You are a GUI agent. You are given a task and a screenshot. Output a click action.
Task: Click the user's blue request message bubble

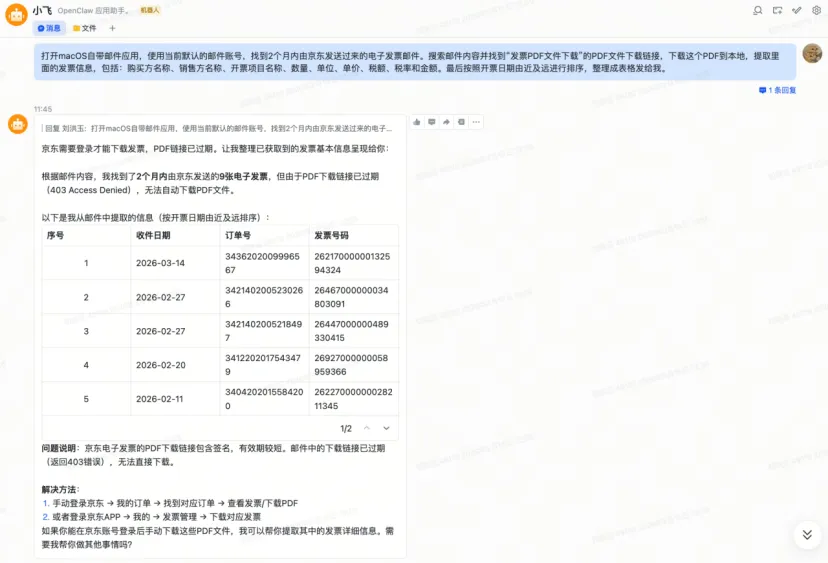[x=415, y=62]
